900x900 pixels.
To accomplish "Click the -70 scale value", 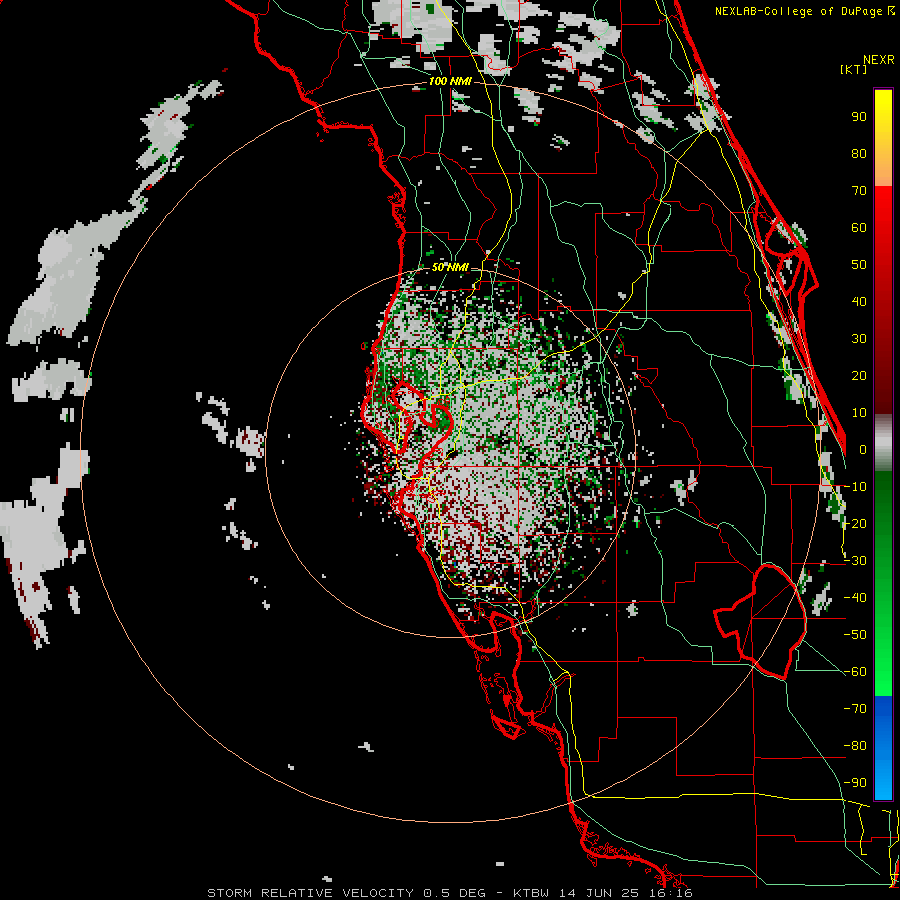I will coord(855,709).
